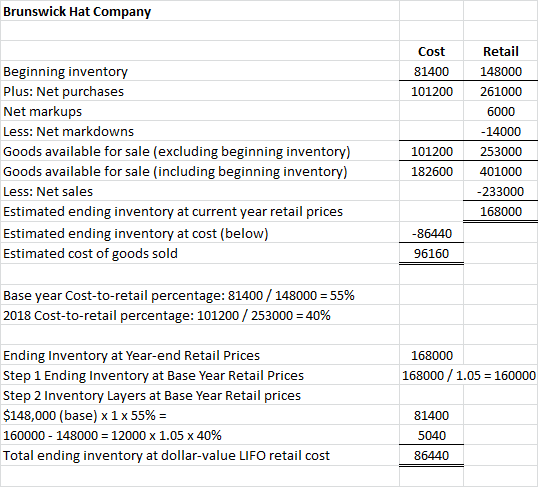Select Net markups value 6000
Image resolution: width=538 pixels, height=487 pixels.
pyautogui.click(x=501, y=112)
